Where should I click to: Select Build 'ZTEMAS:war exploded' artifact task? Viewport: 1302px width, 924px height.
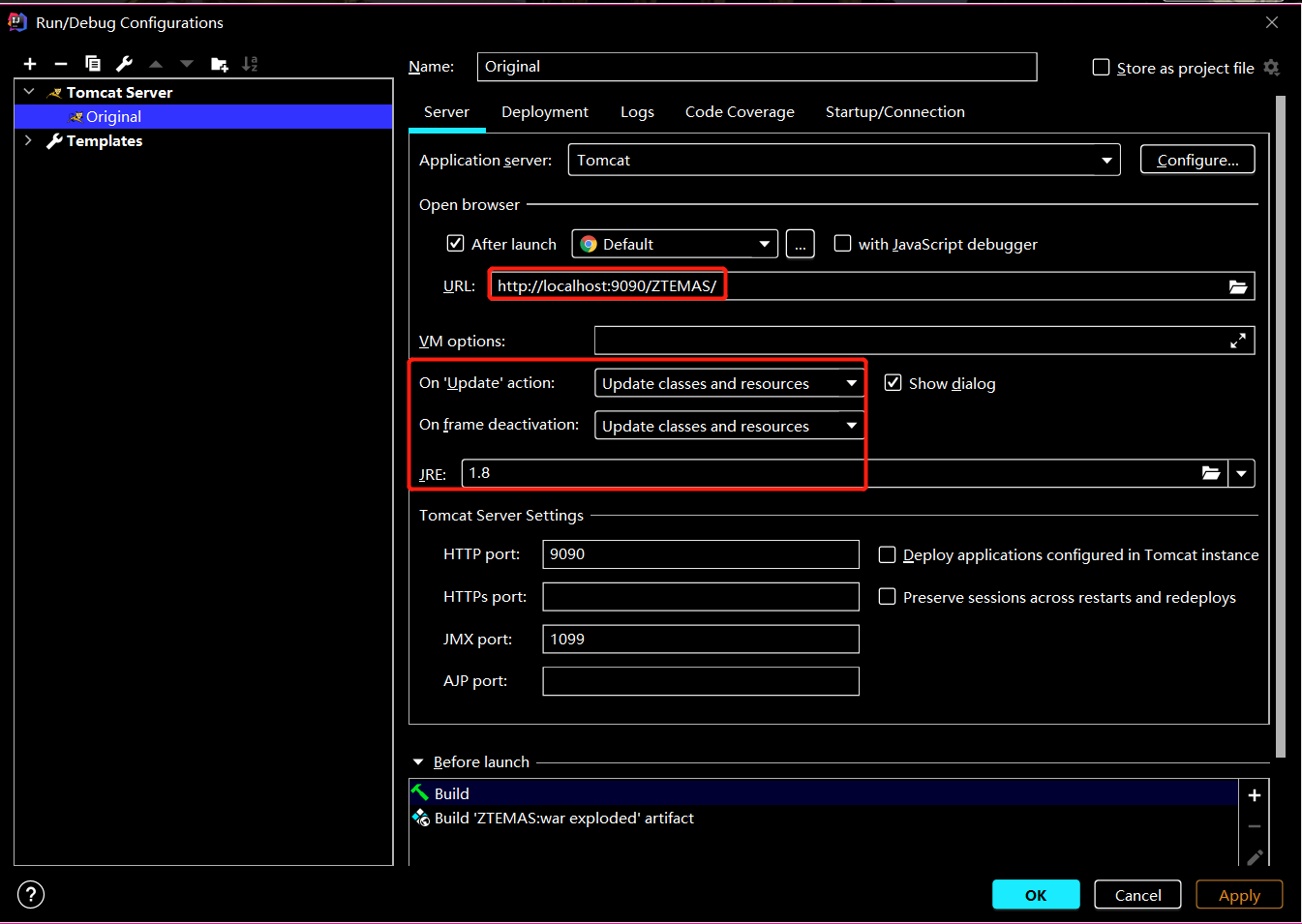pyautogui.click(x=824, y=819)
